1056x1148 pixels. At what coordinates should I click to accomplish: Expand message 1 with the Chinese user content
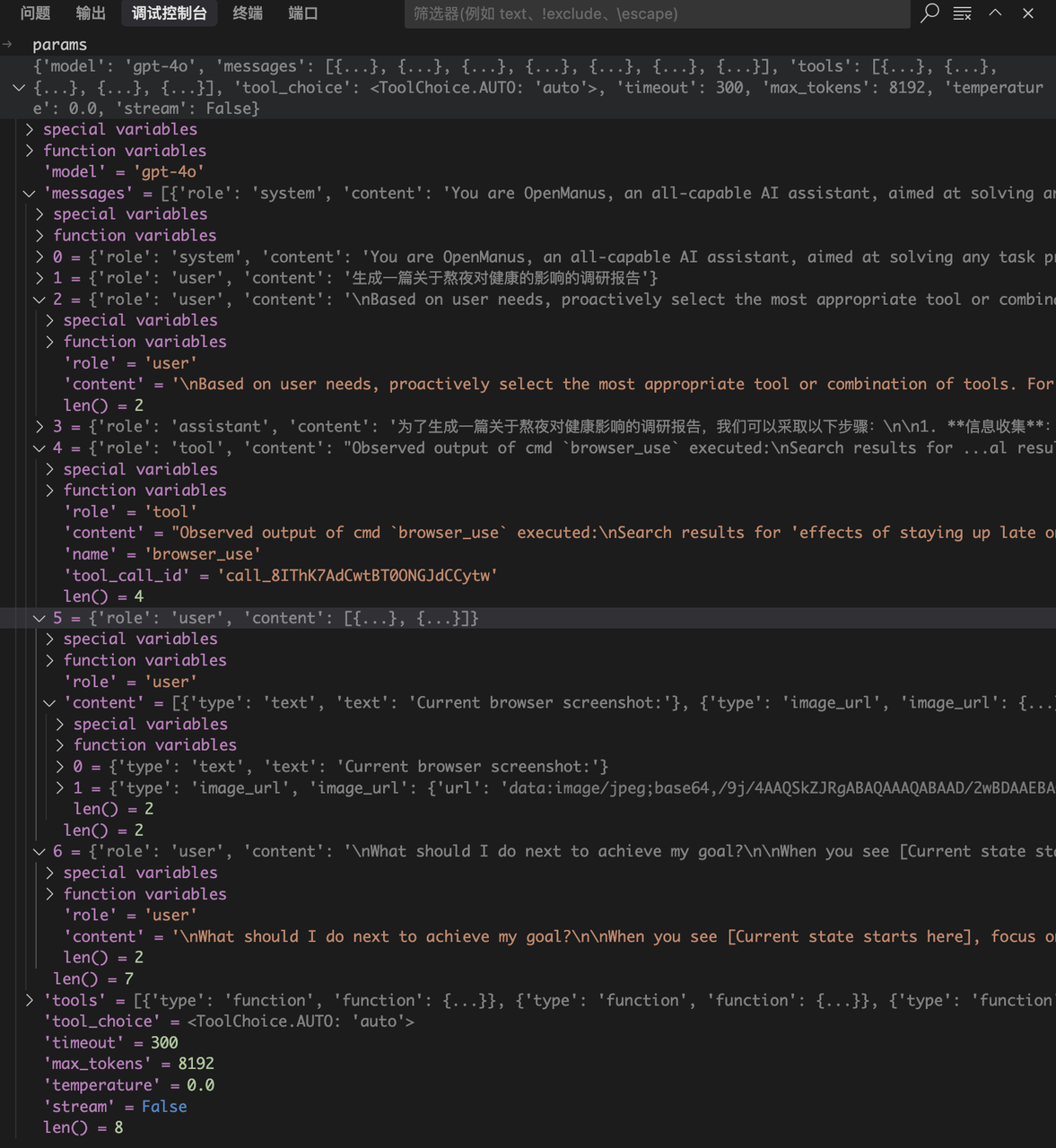[x=39, y=278]
